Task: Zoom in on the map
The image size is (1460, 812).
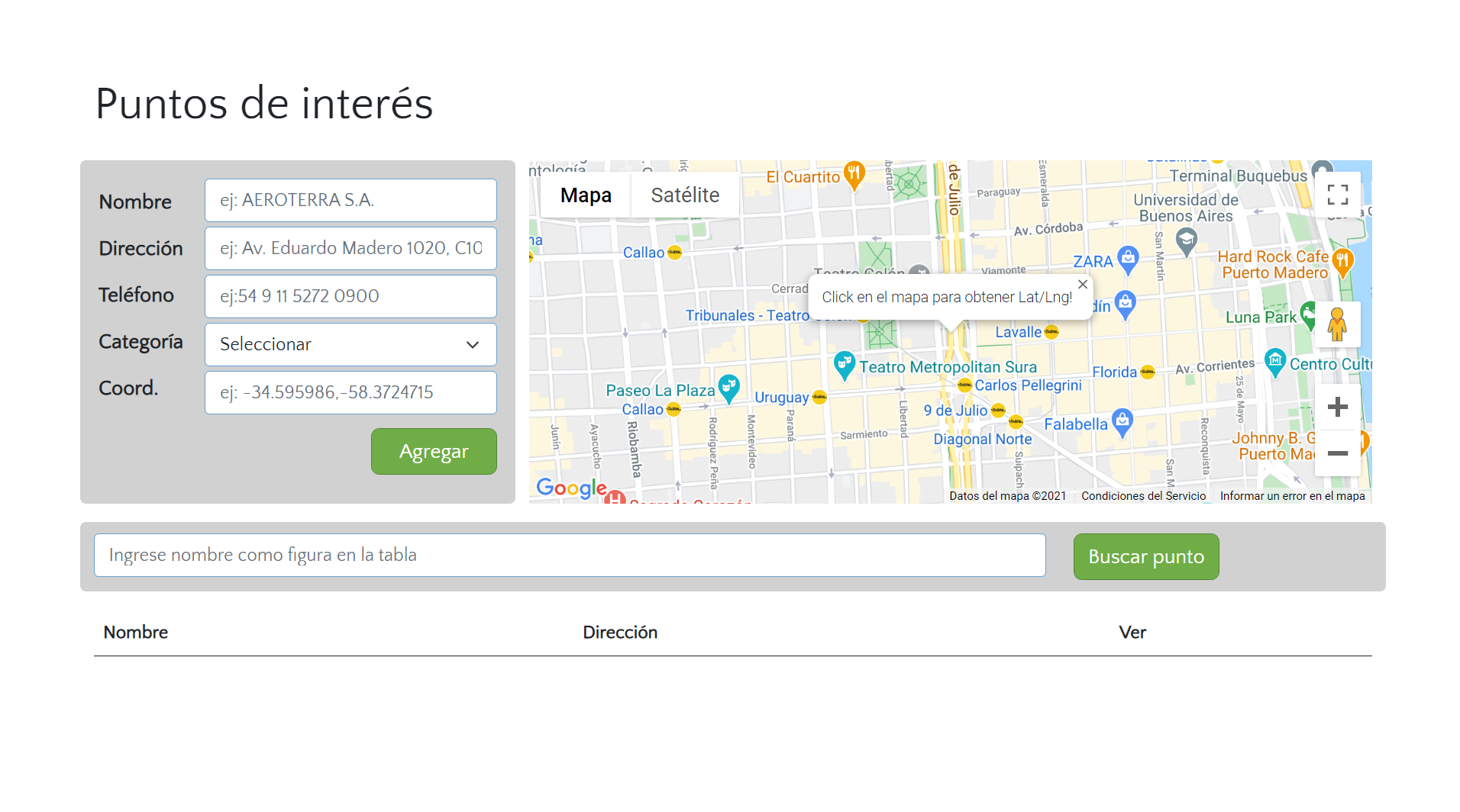Action: tap(1337, 407)
